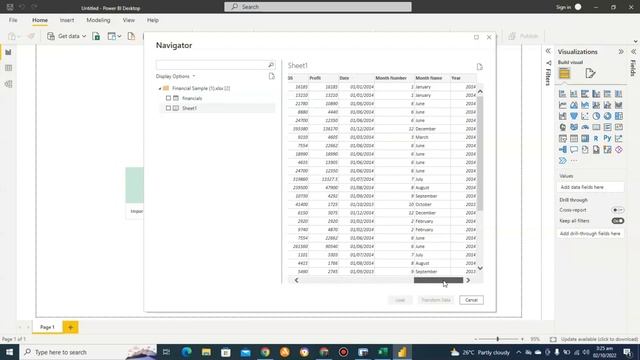
Task: Click Excel workbook icon in ribbon
Action: point(96,36)
